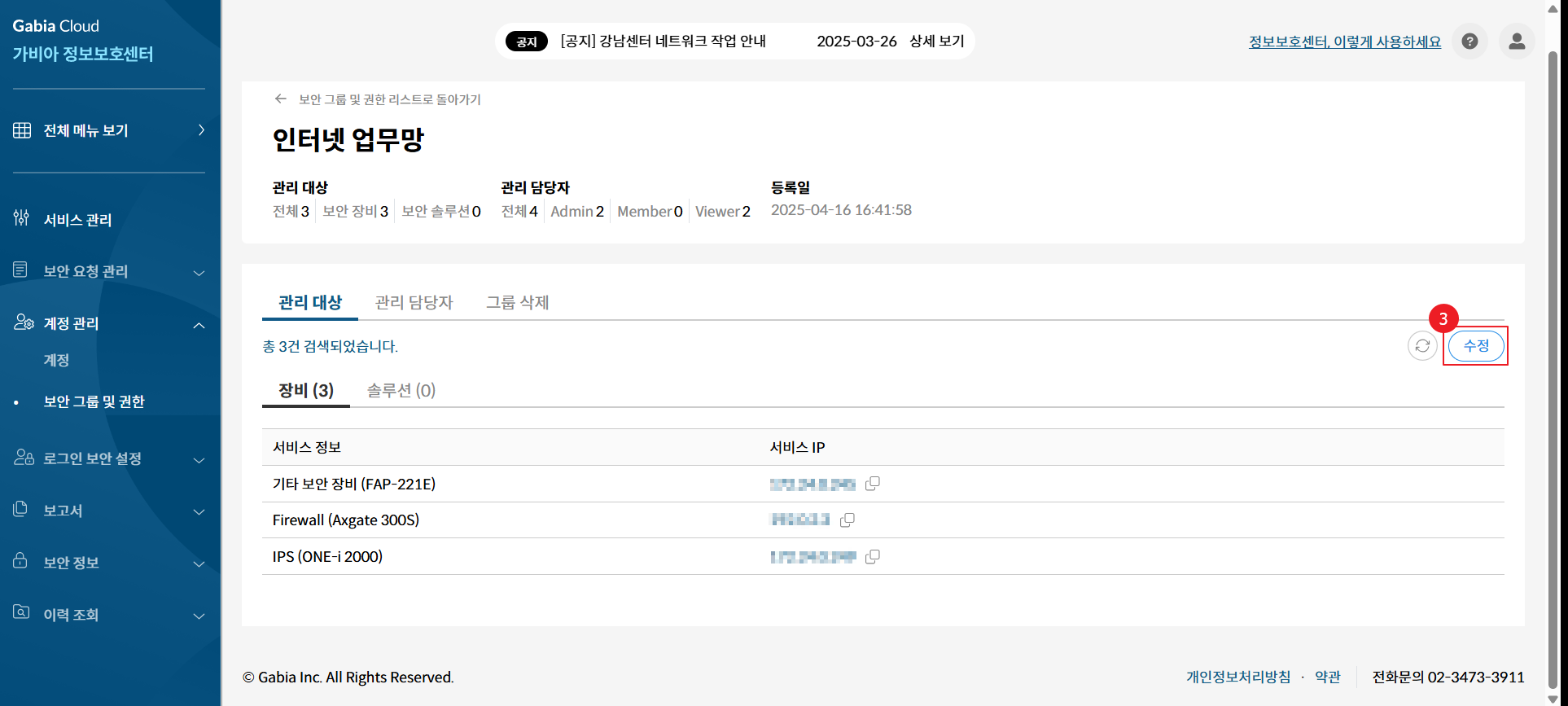Click the 보안 장비 3 count
Image resolution: width=1568 pixels, height=706 pixels.
pyautogui.click(x=356, y=211)
